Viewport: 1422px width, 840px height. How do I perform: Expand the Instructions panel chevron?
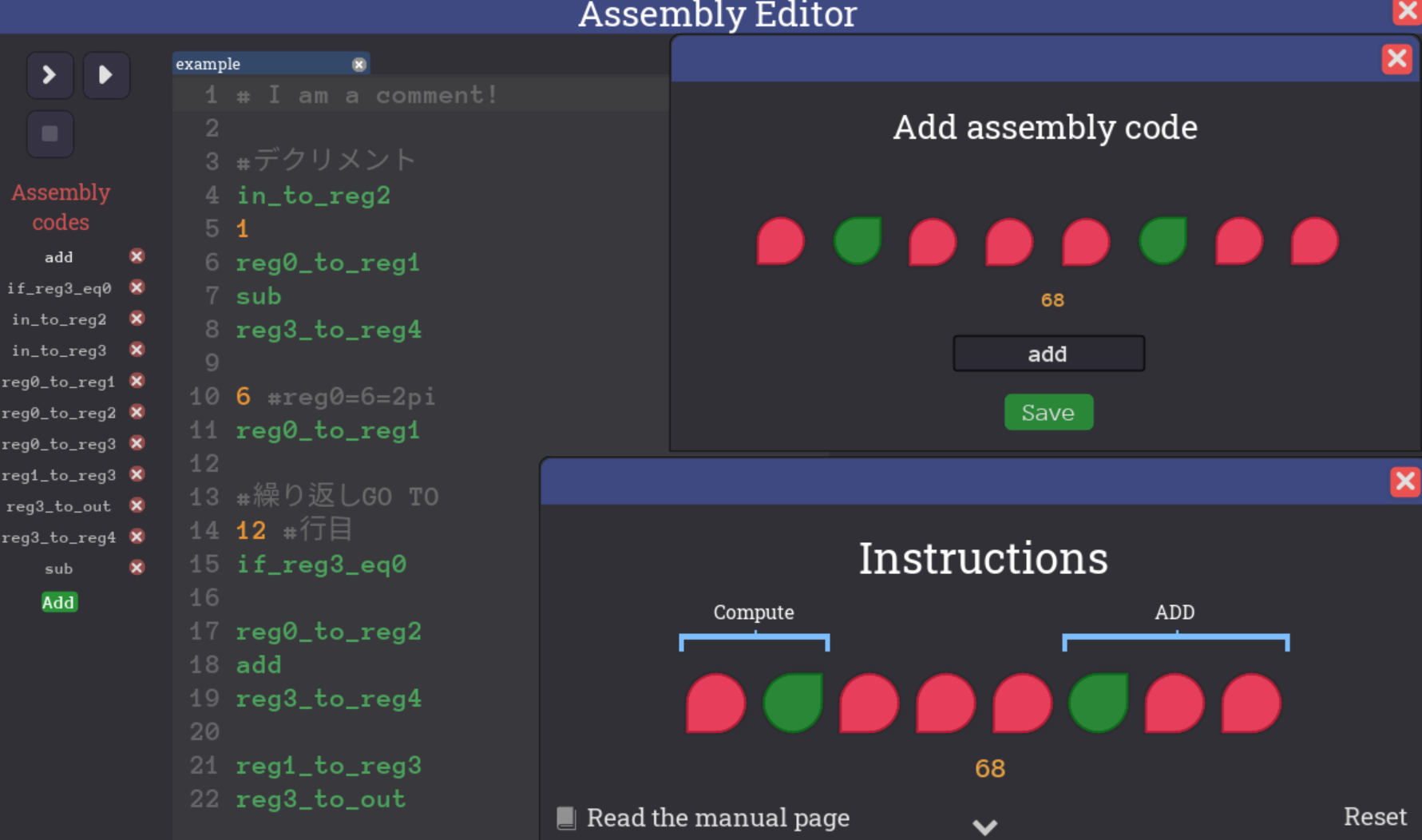click(985, 826)
